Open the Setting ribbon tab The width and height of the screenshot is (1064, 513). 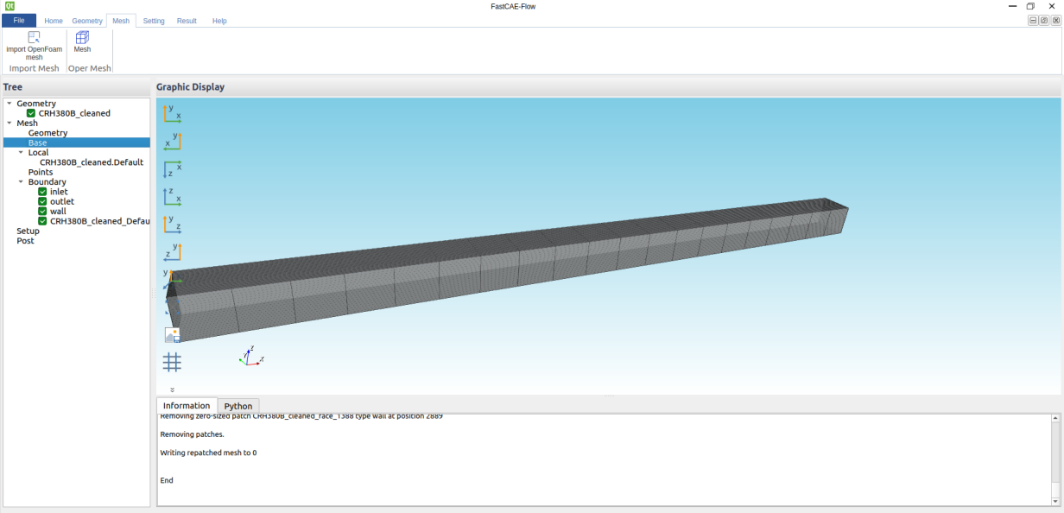pos(153,21)
